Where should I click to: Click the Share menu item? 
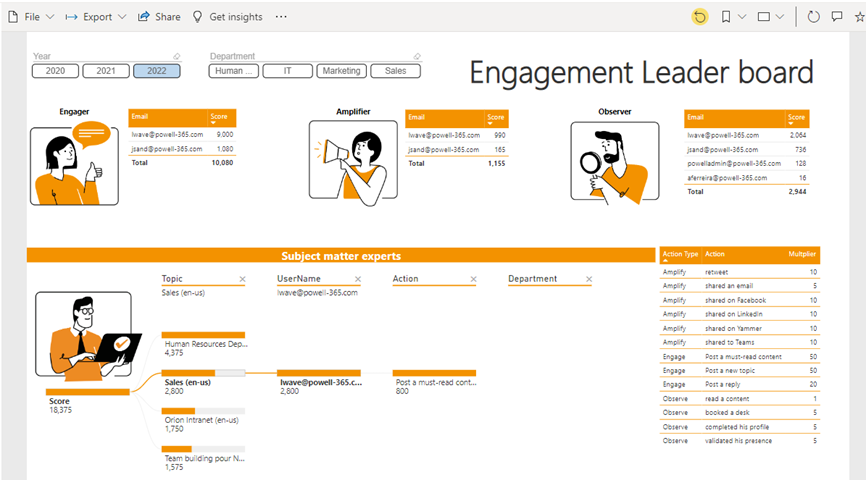pyautogui.click(x=159, y=17)
